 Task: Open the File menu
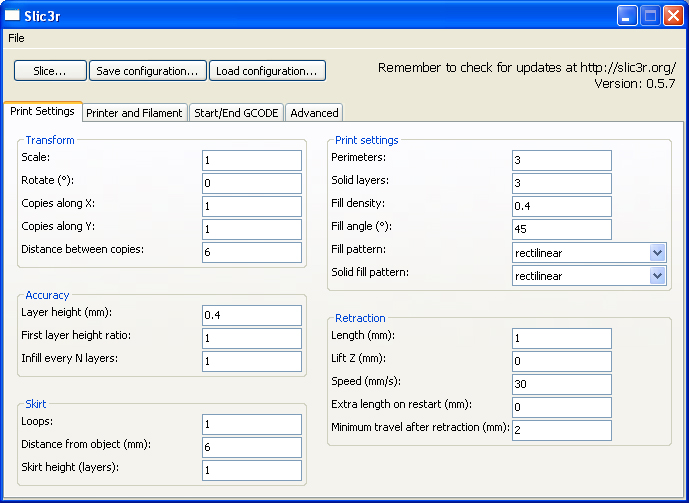(16, 38)
